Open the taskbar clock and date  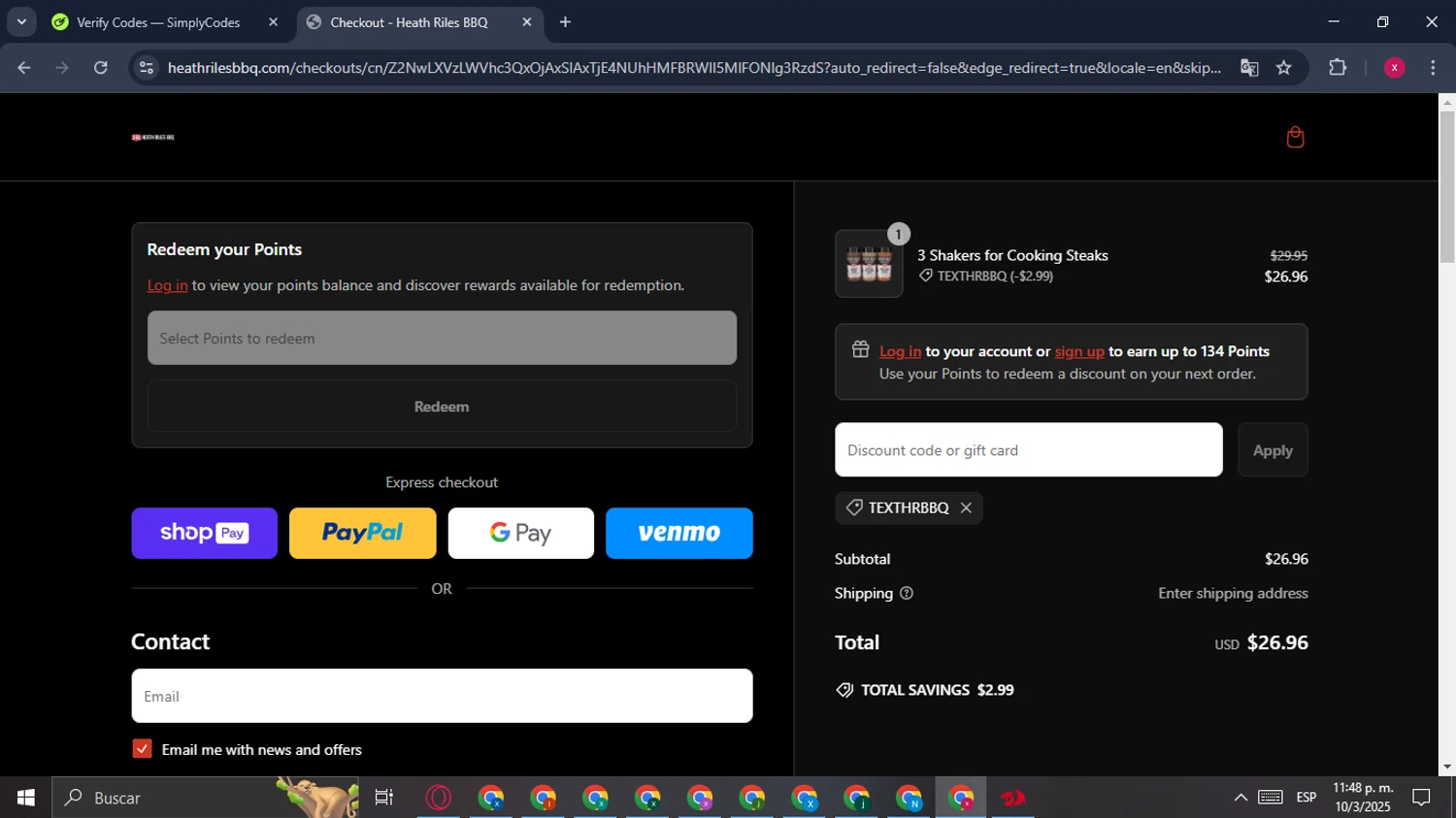[1363, 798]
